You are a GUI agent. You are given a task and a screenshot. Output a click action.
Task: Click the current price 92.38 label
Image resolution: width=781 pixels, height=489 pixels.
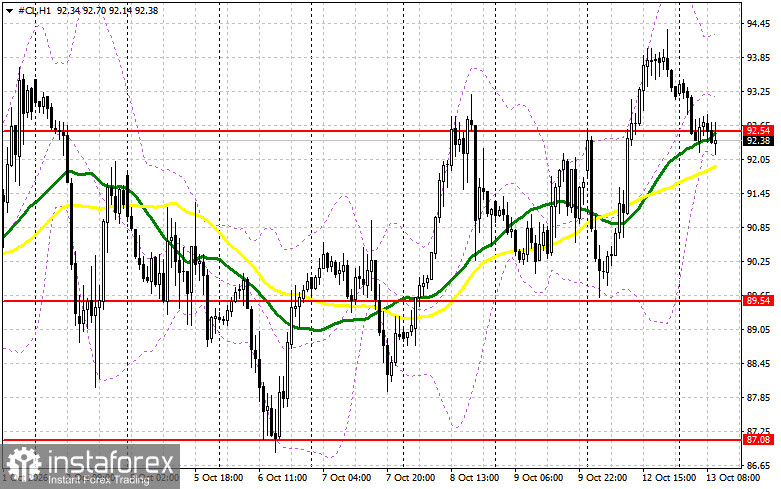click(x=758, y=141)
